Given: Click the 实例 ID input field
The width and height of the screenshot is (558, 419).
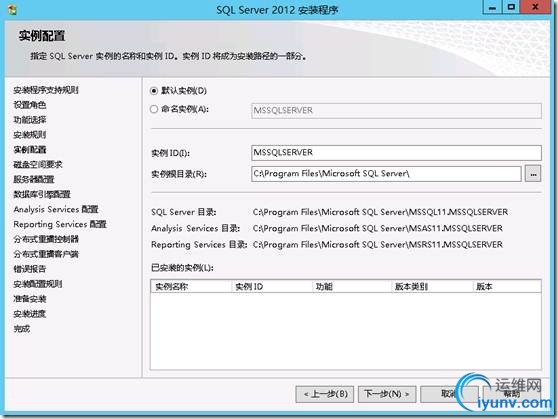Looking at the screenshot, I should click(396, 153).
